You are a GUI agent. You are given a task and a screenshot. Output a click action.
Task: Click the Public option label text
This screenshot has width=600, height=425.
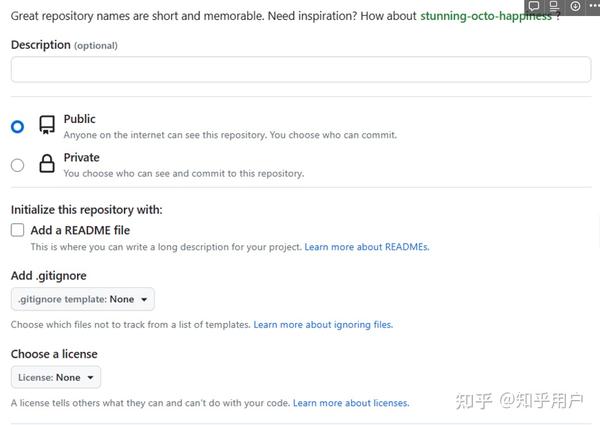coord(80,119)
